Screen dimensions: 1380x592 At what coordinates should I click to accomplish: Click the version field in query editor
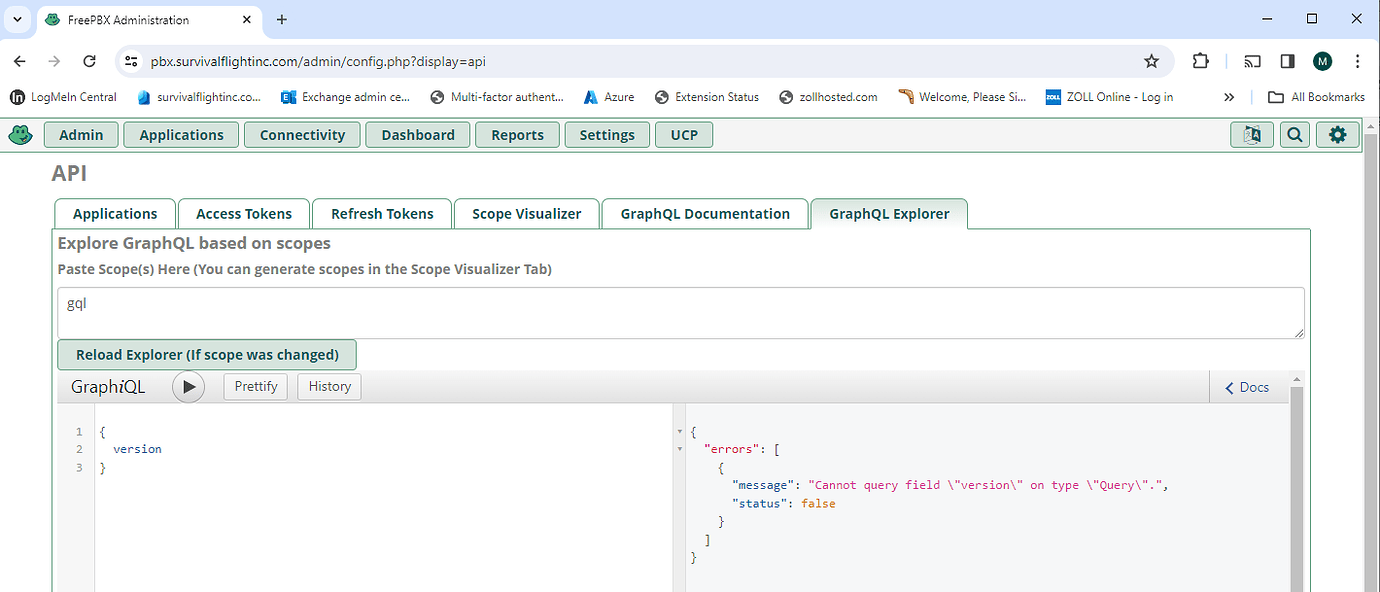[x=137, y=449]
